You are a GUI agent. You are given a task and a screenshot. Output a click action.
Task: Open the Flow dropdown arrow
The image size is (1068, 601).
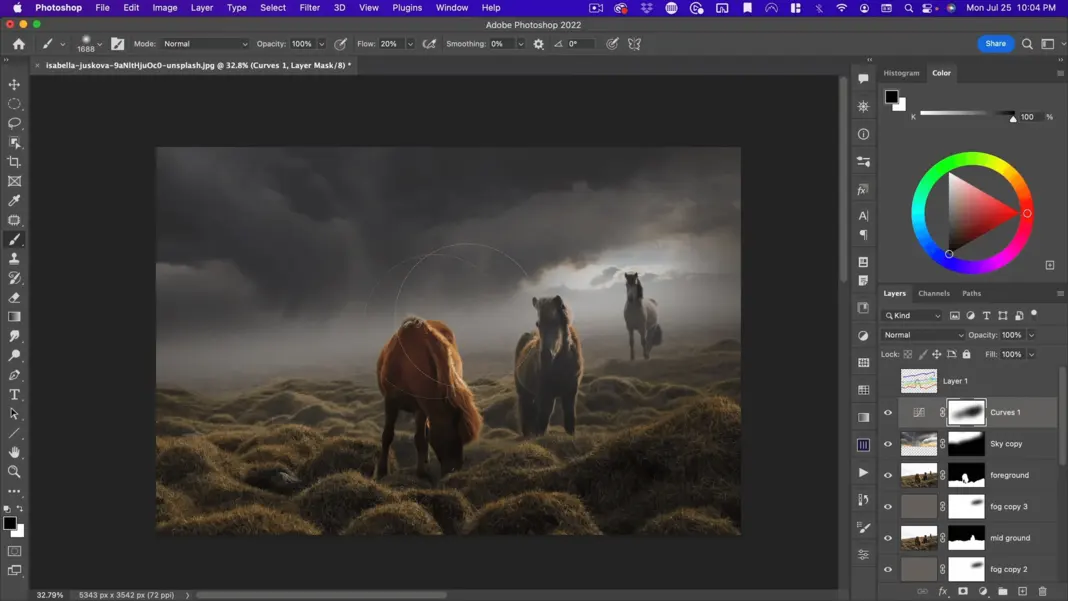410,44
